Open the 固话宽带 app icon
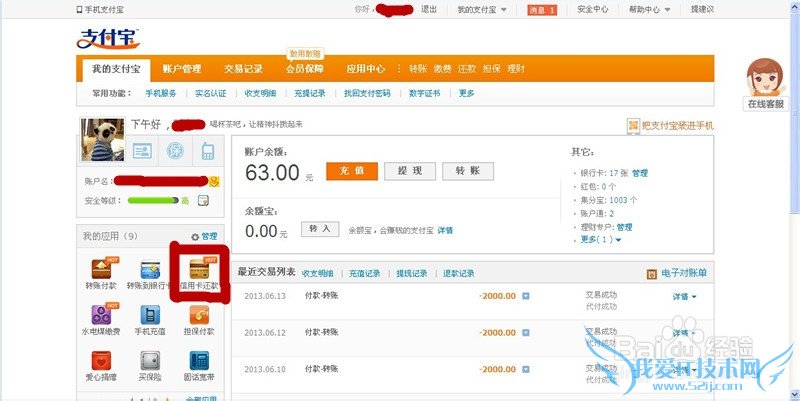The height and width of the screenshot is (401, 800). coord(199,360)
